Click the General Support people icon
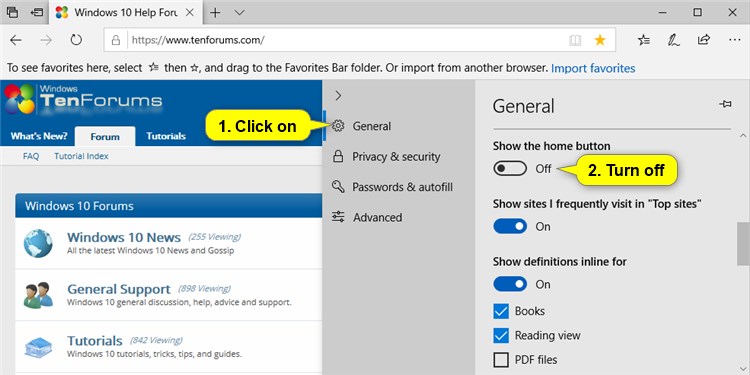This screenshot has height=375, width=750. click(38, 295)
